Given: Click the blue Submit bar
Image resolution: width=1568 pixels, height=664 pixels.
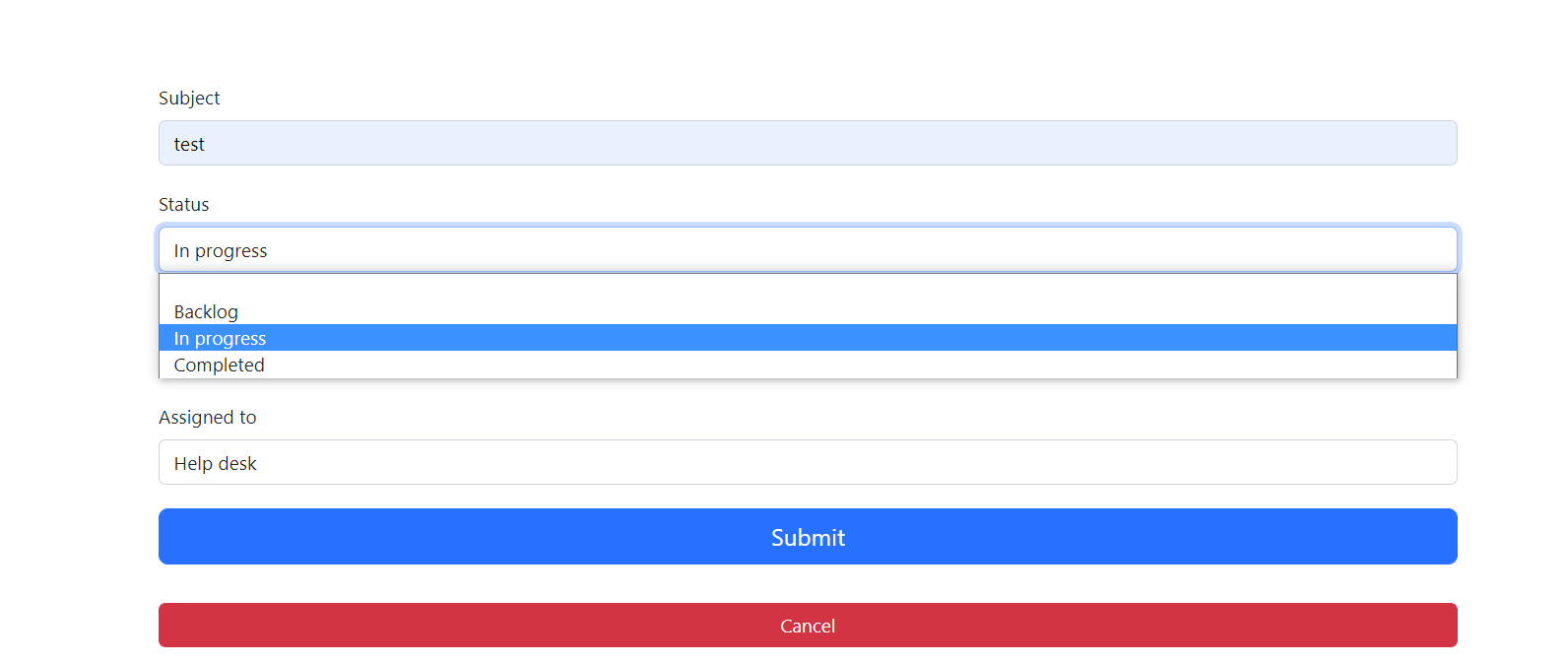Looking at the screenshot, I should click(808, 536).
